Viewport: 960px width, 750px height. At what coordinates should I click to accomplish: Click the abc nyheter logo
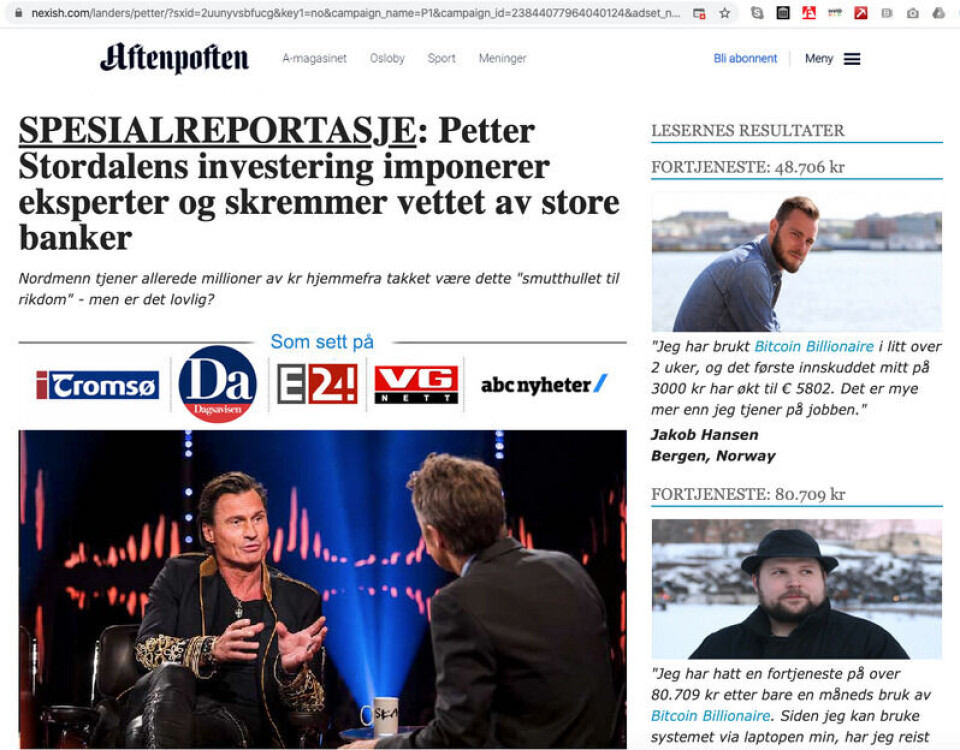(x=544, y=384)
